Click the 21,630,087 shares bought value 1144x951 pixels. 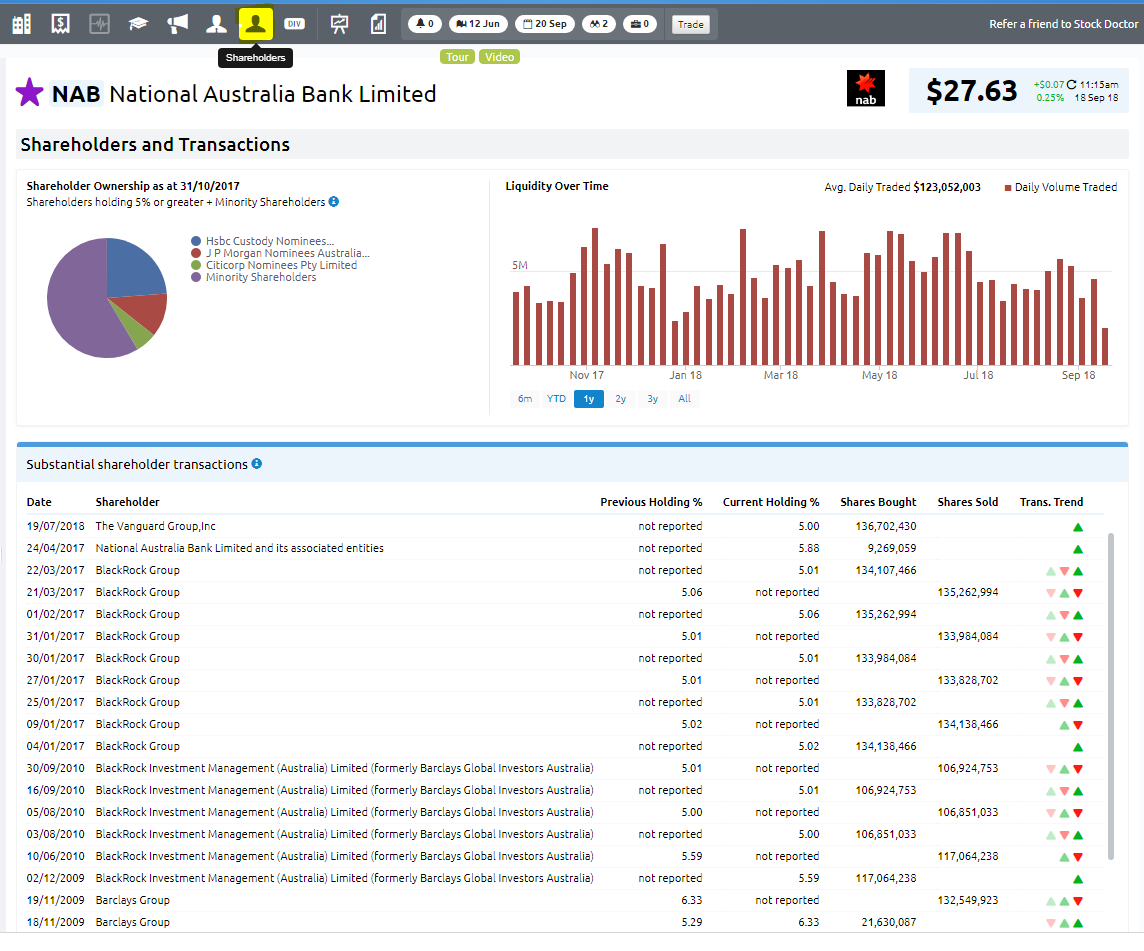click(x=889, y=922)
